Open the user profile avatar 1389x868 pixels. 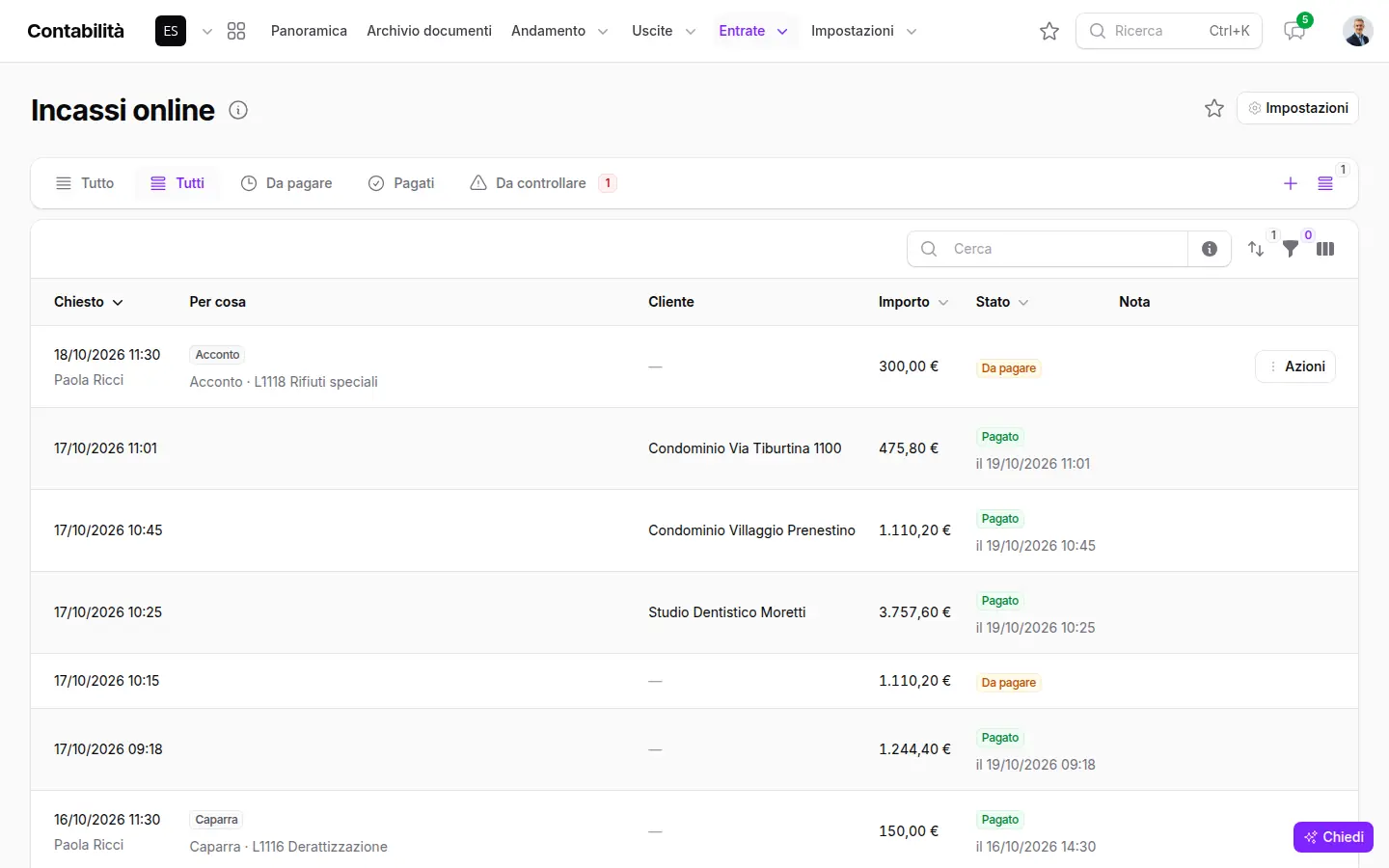pyautogui.click(x=1358, y=31)
